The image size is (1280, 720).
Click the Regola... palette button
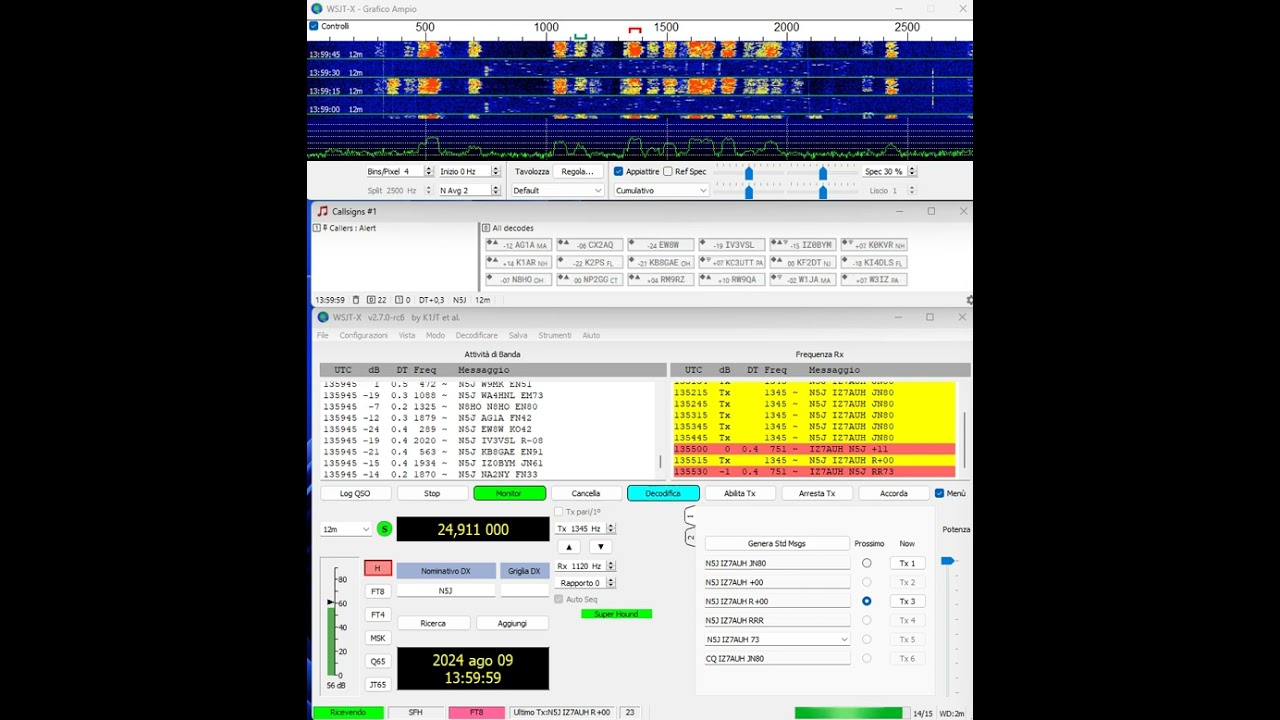click(578, 172)
